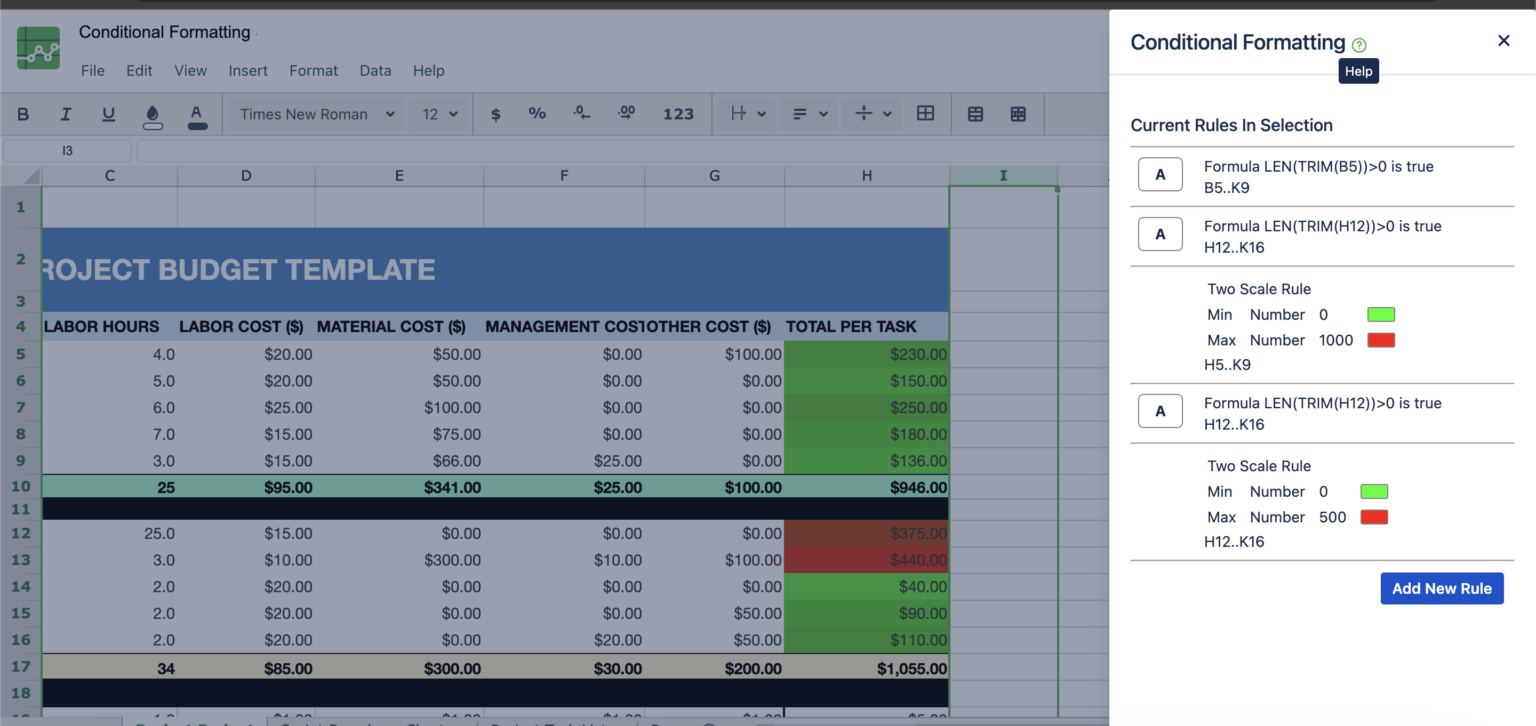Toggle italic formatting
This screenshot has height=726, width=1536.
click(66, 113)
